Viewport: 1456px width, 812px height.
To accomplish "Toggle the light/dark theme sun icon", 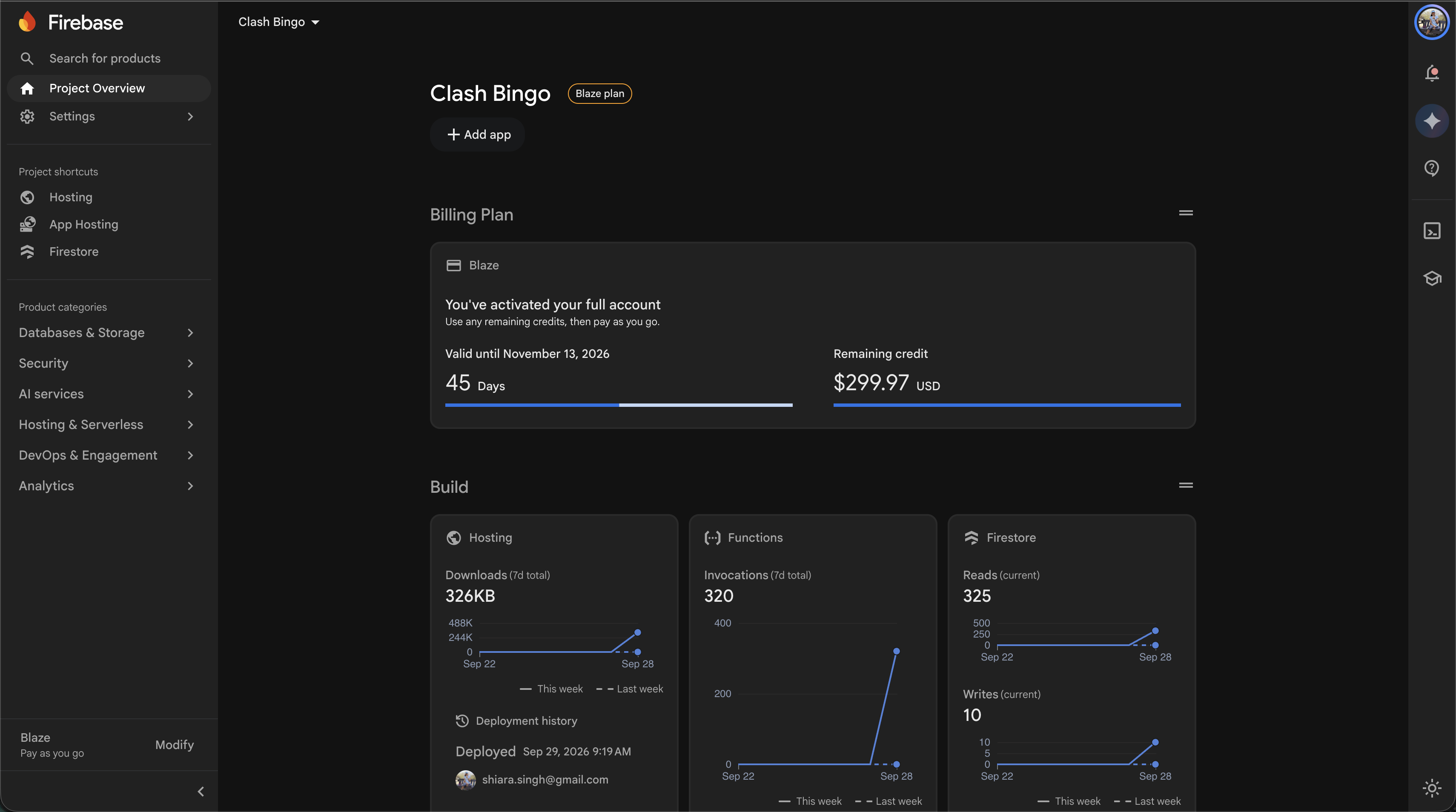I will [x=1432, y=788].
